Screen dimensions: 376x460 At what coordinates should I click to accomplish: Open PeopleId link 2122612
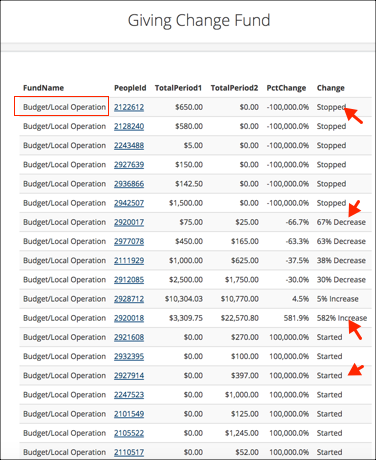pos(129,107)
